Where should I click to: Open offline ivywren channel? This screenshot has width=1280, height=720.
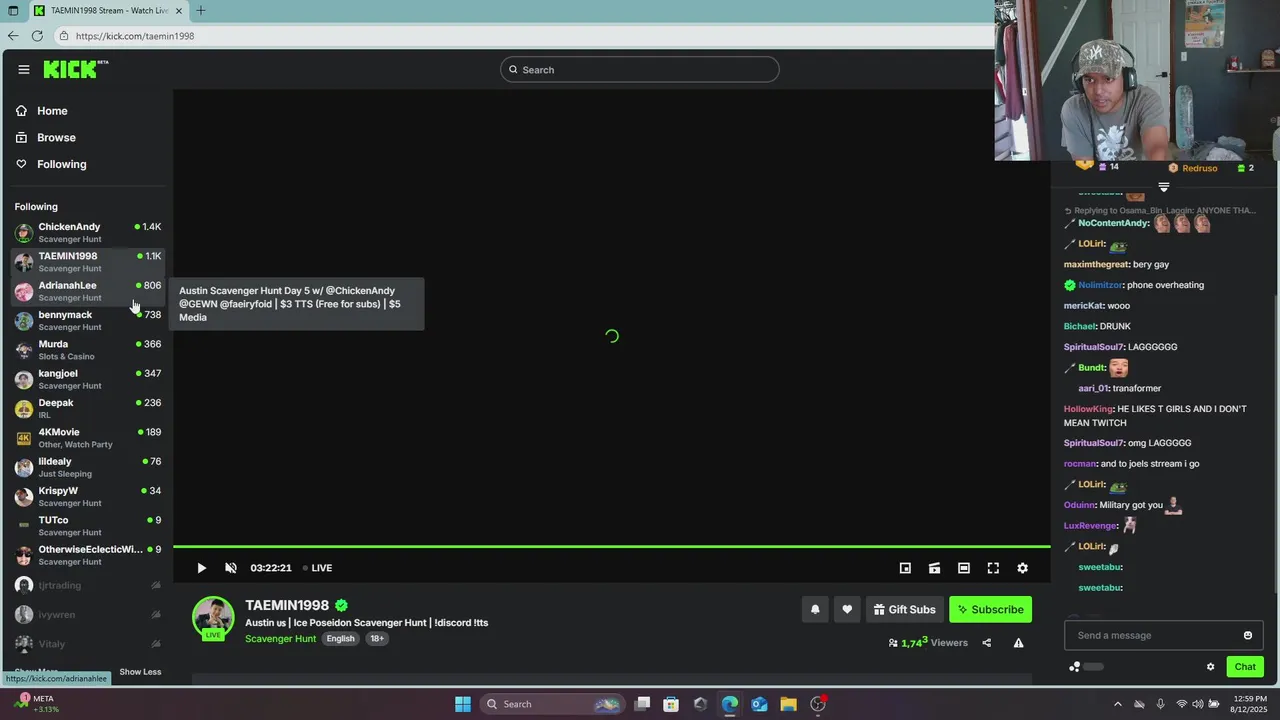click(88, 614)
